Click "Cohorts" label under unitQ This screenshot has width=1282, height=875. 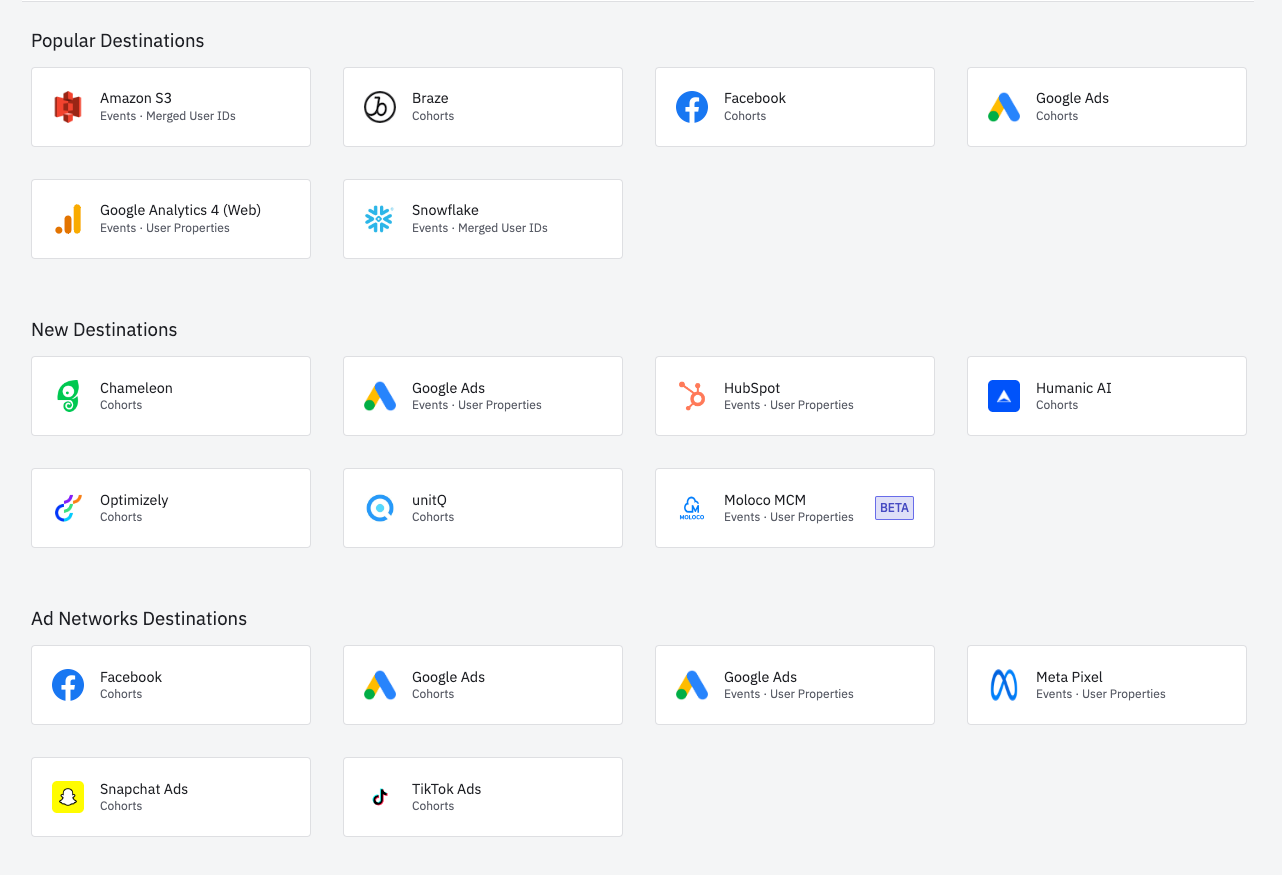[x=433, y=517]
